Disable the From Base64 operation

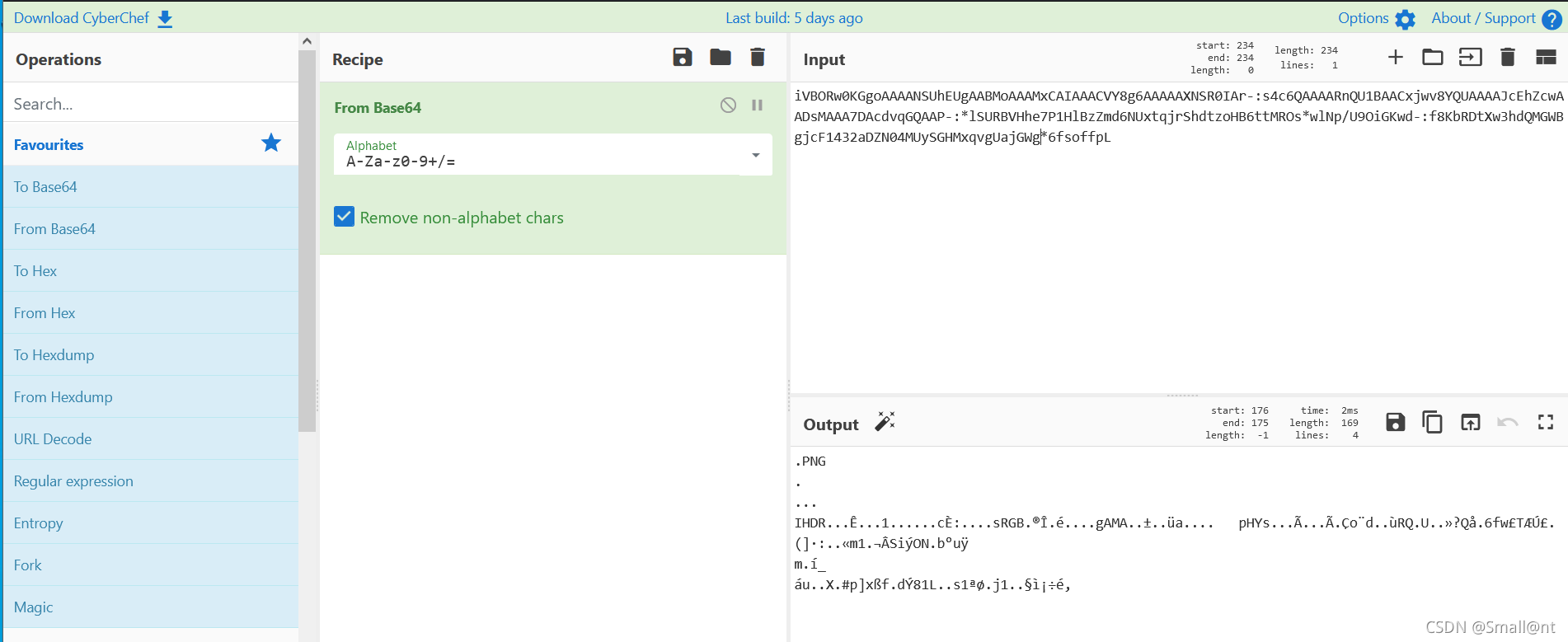click(x=728, y=105)
